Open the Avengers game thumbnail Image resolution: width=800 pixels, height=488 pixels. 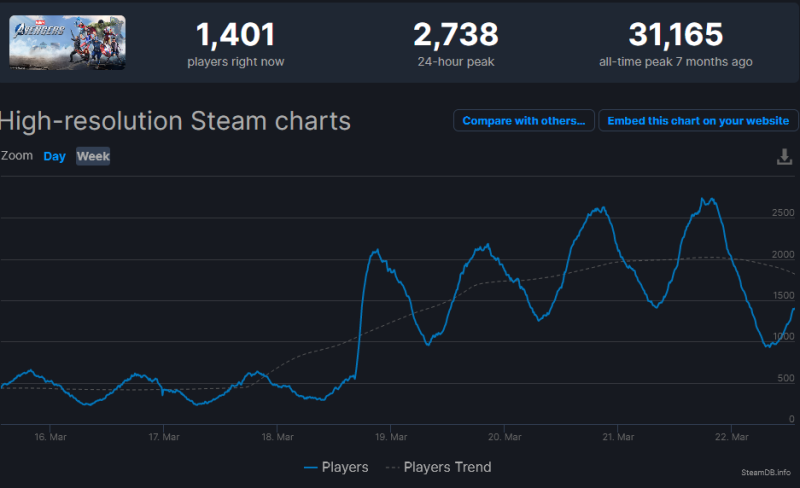pos(67,42)
